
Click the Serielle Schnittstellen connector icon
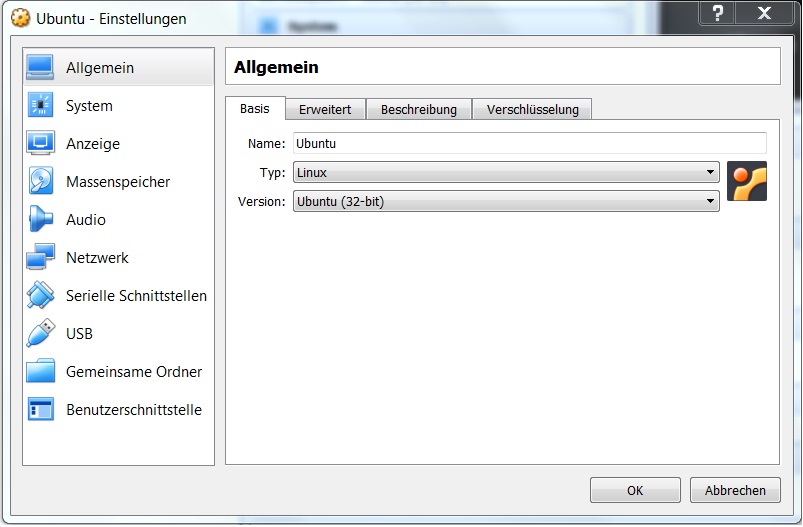[x=40, y=295]
